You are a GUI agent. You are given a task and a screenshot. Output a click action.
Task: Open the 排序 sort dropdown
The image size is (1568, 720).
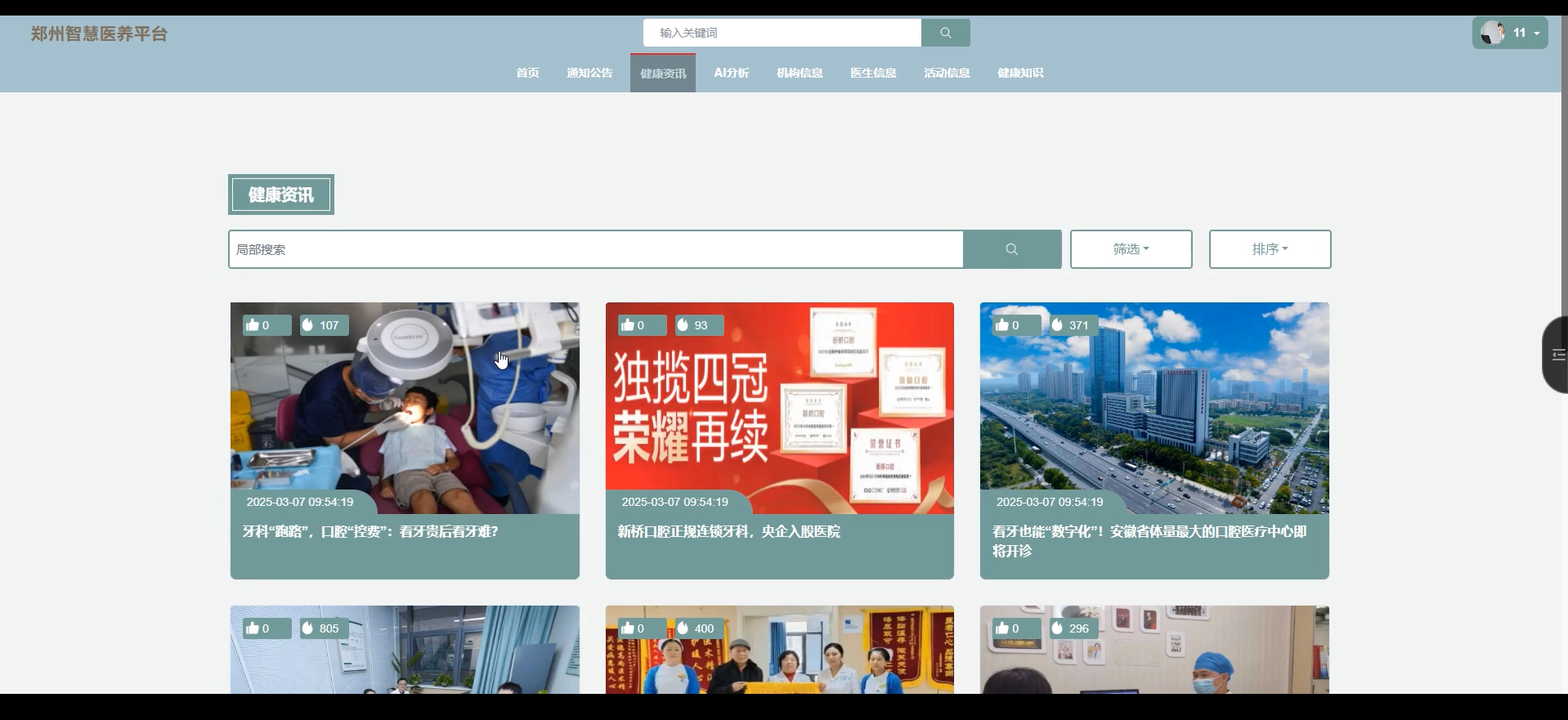point(1270,249)
